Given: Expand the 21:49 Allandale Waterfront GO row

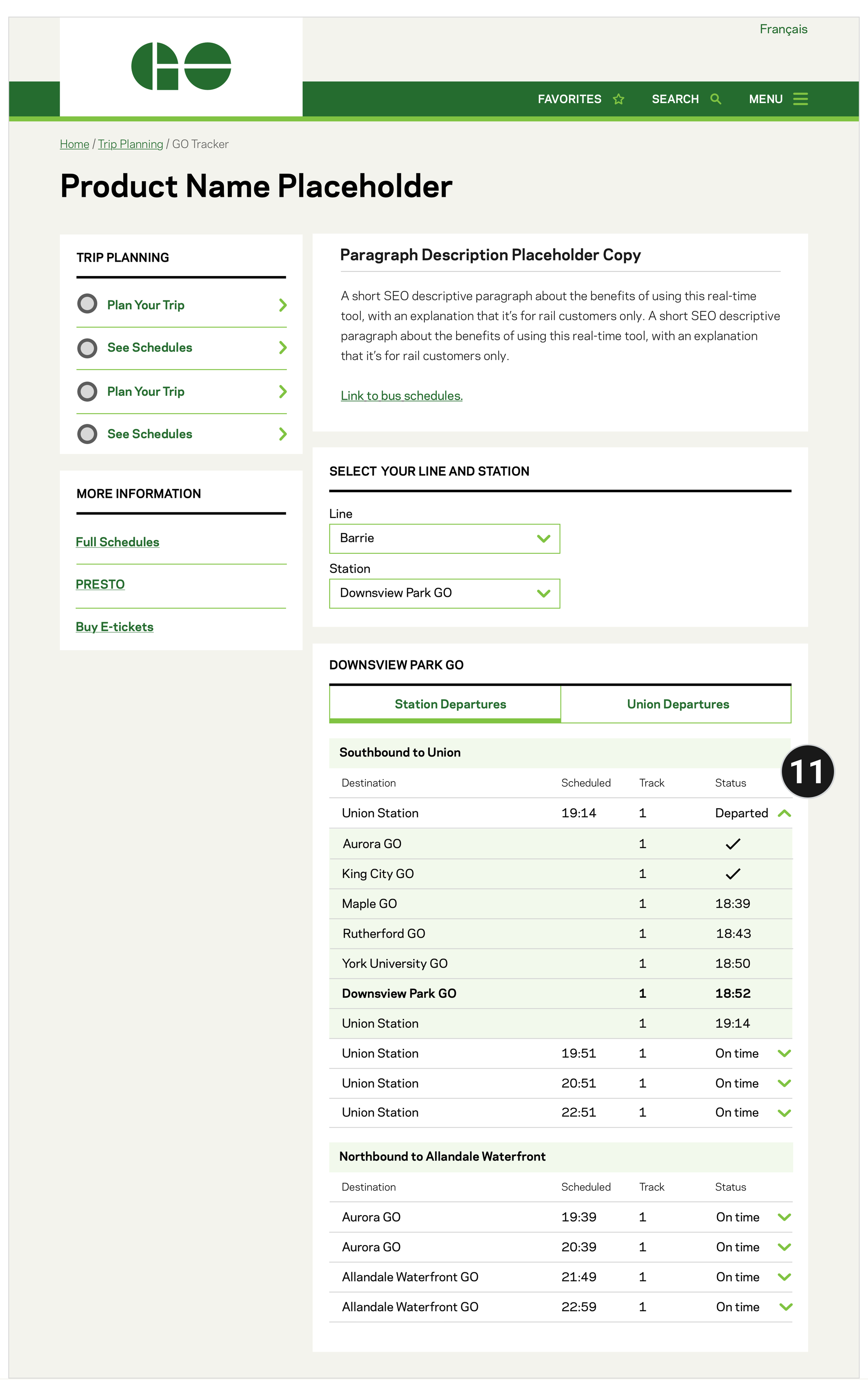Looking at the screenshot, I should [x=784, y=1277].
